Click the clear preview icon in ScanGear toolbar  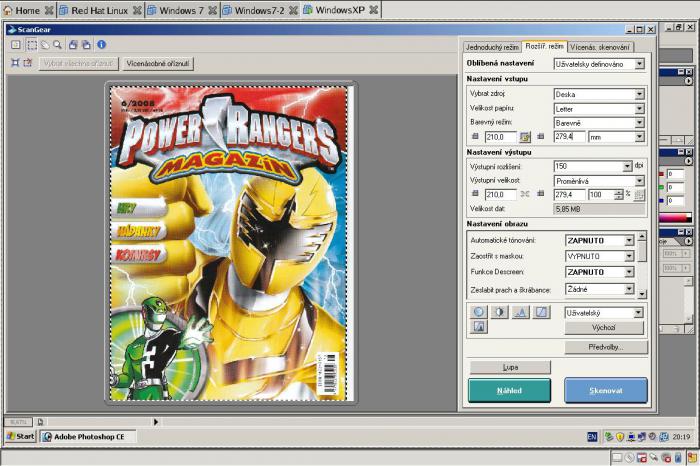(16, 45)
